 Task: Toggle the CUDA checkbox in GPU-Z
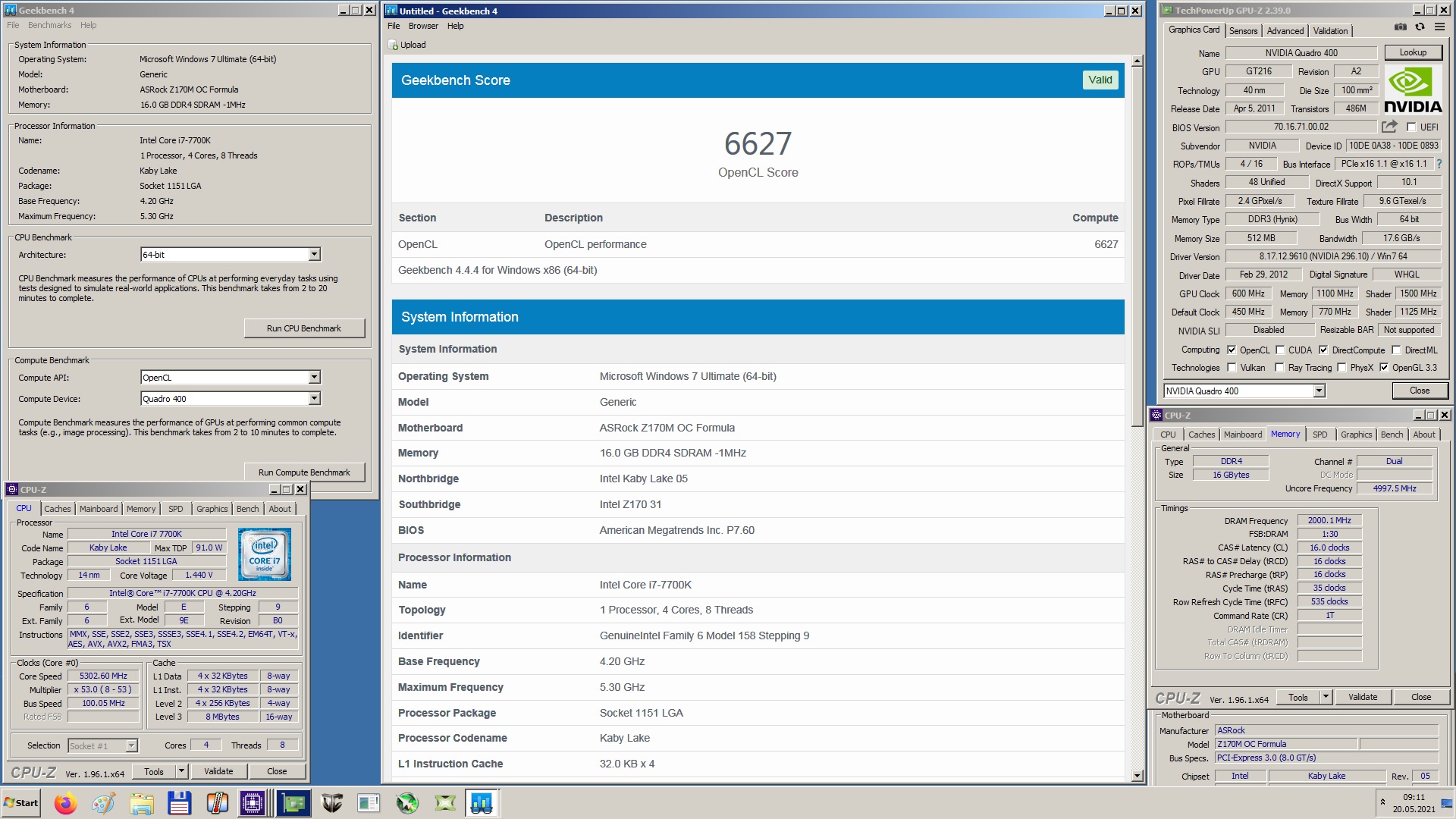(x=1280, y=350)
